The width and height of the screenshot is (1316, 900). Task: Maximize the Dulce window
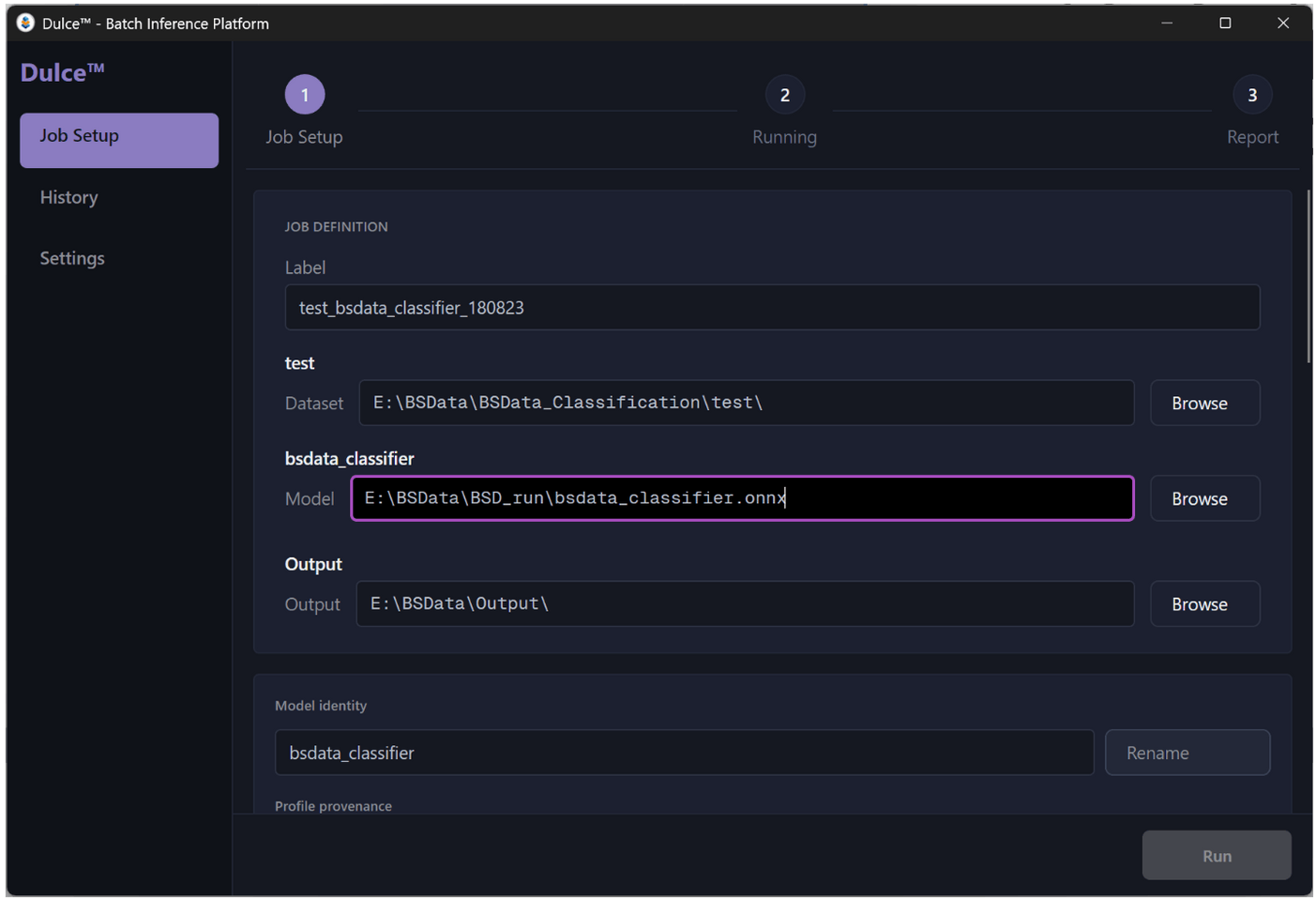(1225, 23)
